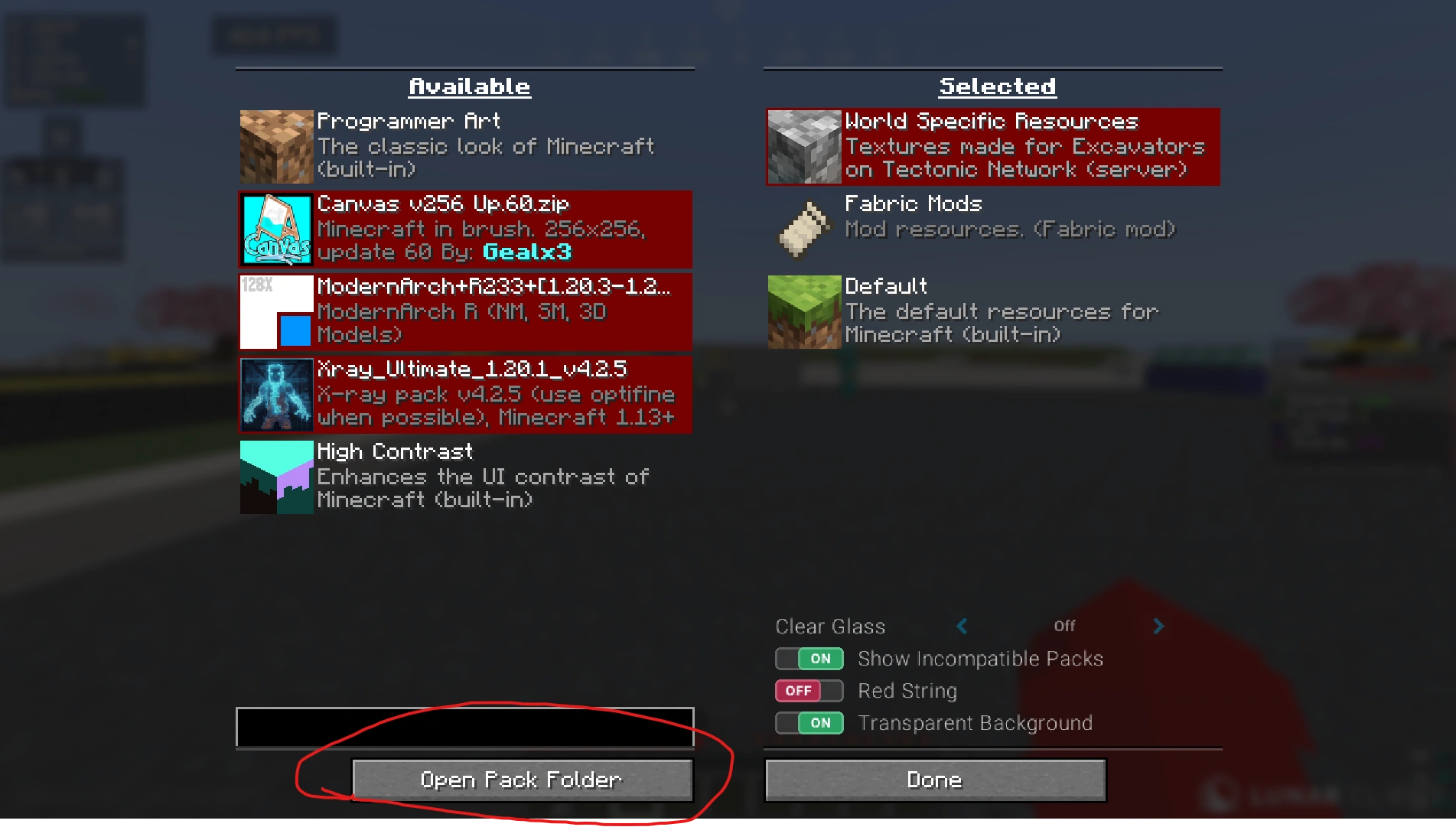Screen dimensions: 1456x827
Task: Select the Xray Ultimate pack icon
Action: 276,395
